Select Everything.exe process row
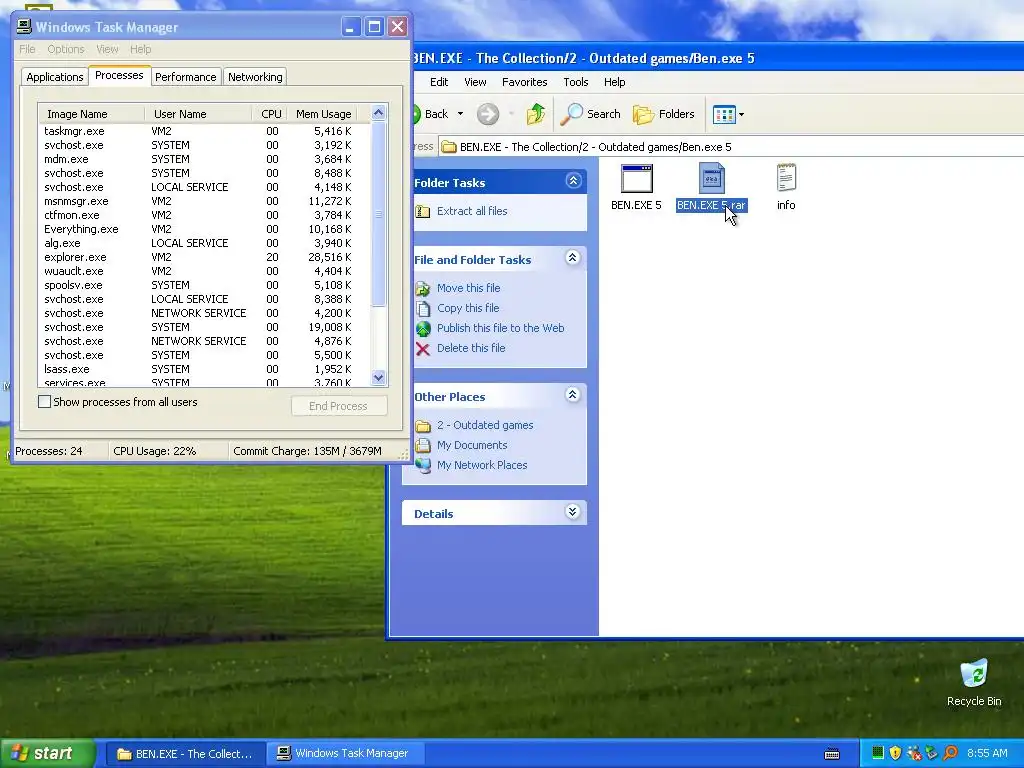This screenshot has width=1024, height=768. click(x=204, y=229)
